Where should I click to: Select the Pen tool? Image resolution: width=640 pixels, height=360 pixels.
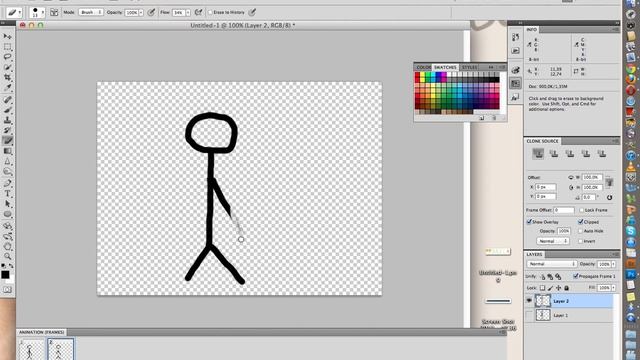[x=7, y=183]
